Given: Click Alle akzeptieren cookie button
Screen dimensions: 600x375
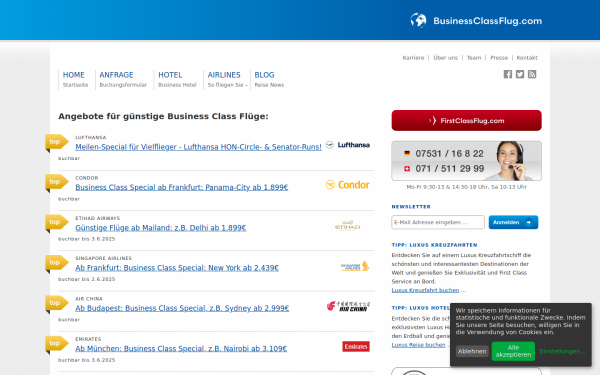Looking at the screenshot, I should (513, 351).
